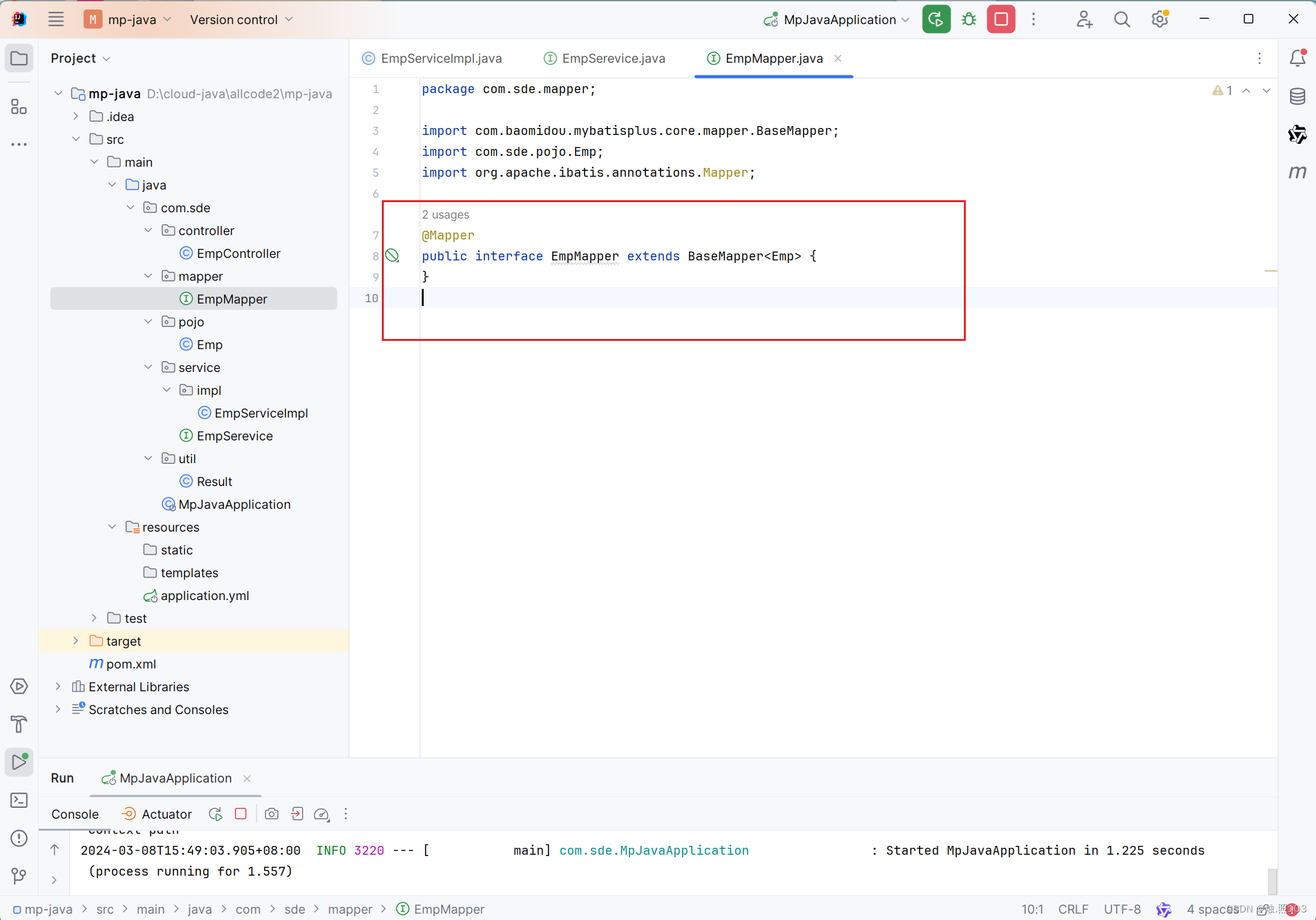Open the Database tool window

tap(1297, 96)
